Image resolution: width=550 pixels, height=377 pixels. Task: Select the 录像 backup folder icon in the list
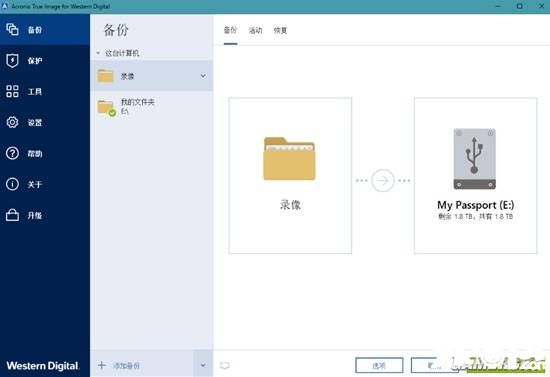(106, 76)
